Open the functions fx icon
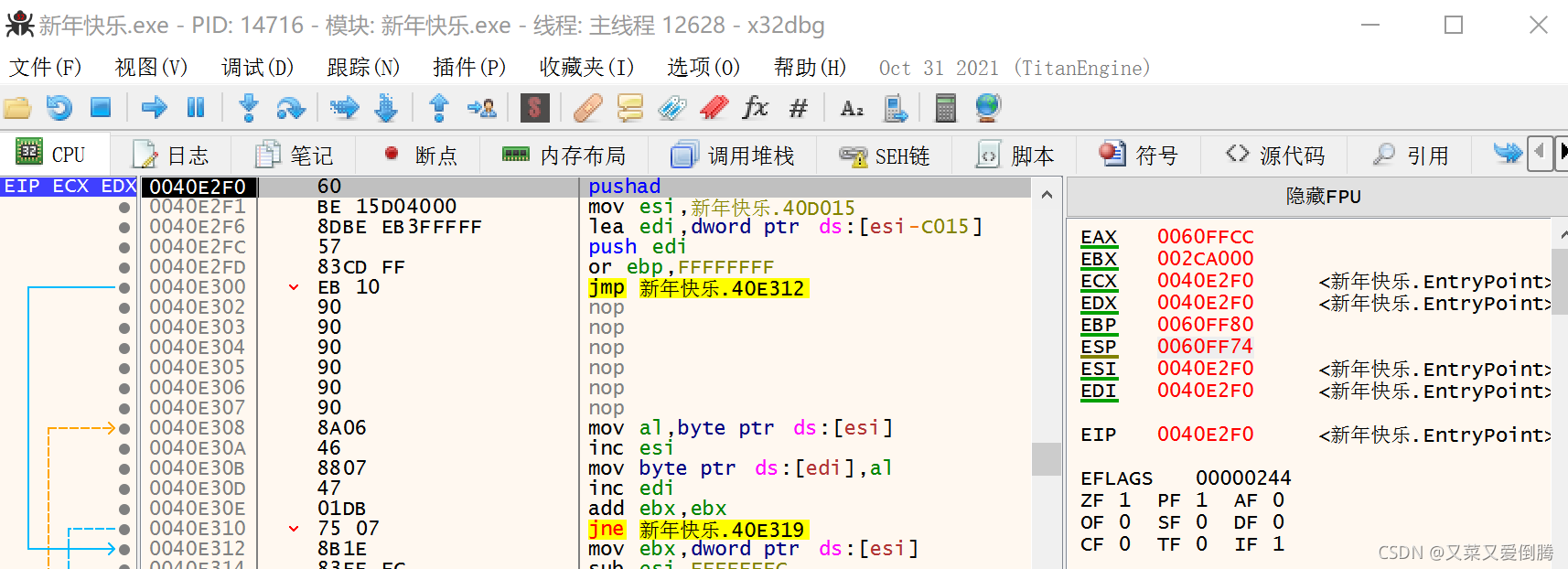The height and width of the screenshot is (569, 1568). coord(756,108)
